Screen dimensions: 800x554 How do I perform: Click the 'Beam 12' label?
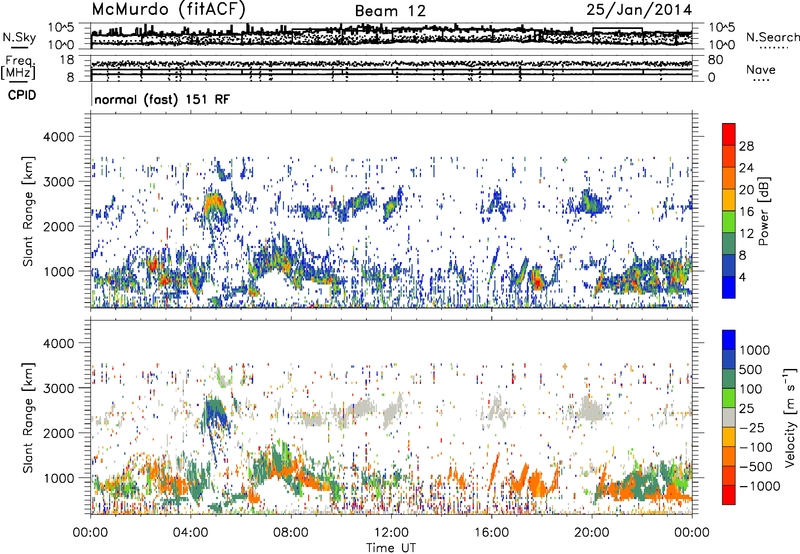click(390, 11)
